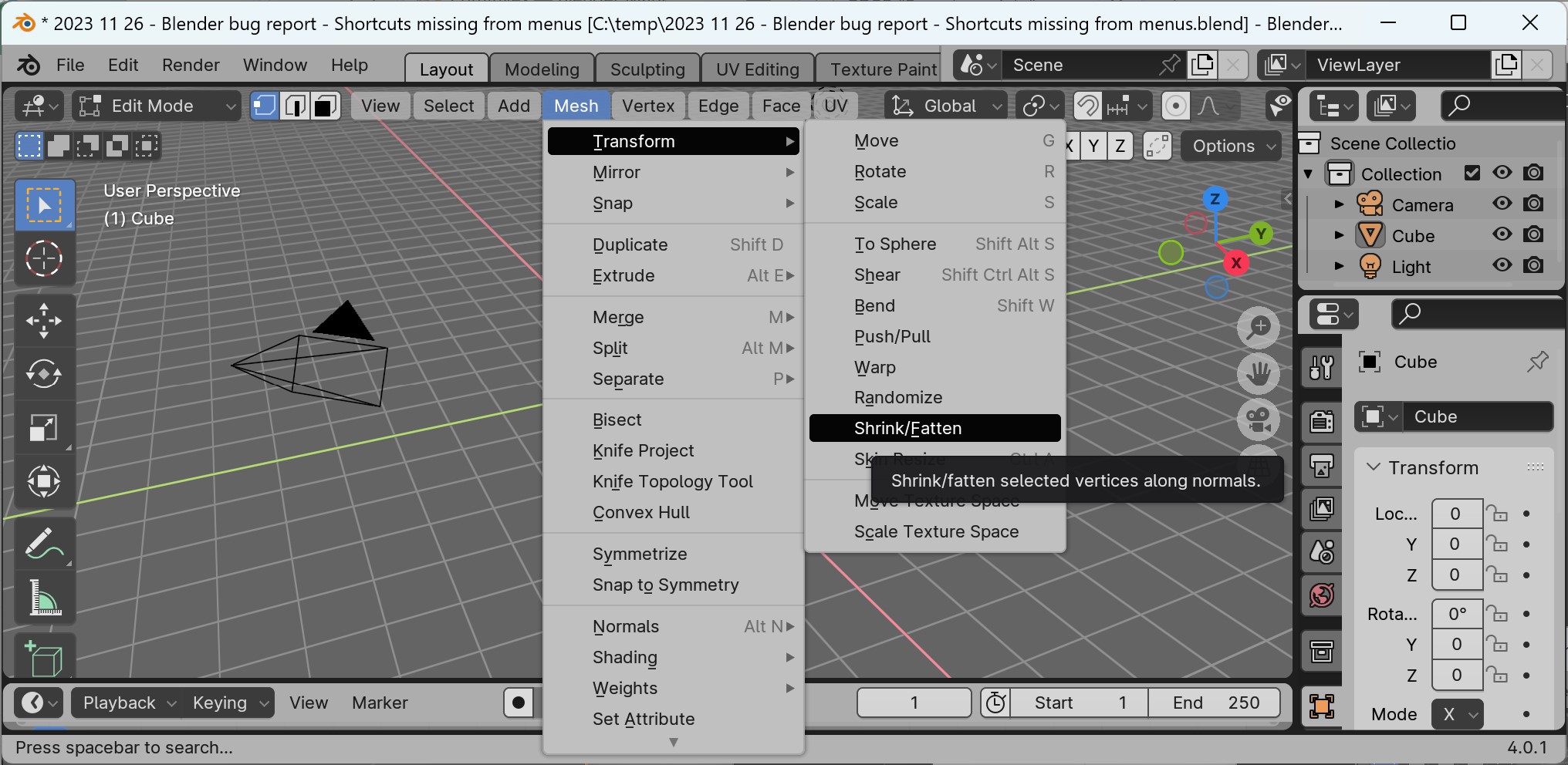Screen dimensions: 1568x765
Task: Select the Annotate tool
Action: (x=45, y=544)
